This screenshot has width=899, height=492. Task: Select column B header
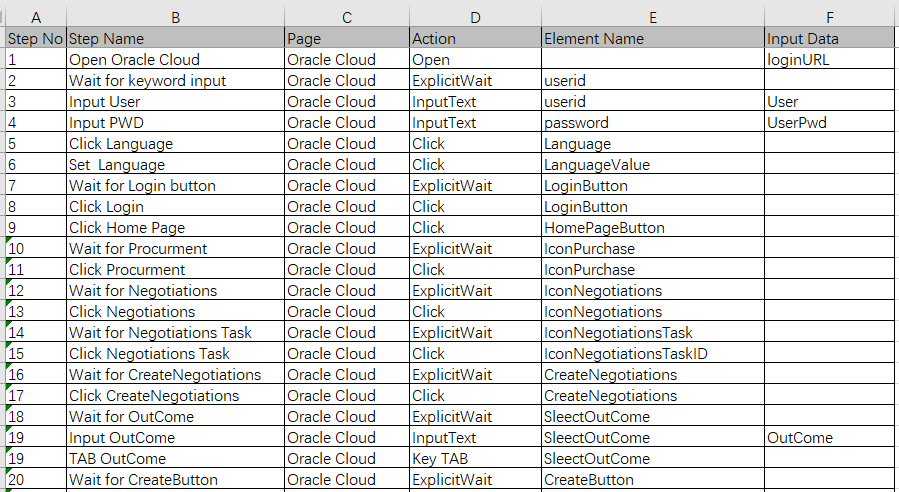tap(175, 17)
